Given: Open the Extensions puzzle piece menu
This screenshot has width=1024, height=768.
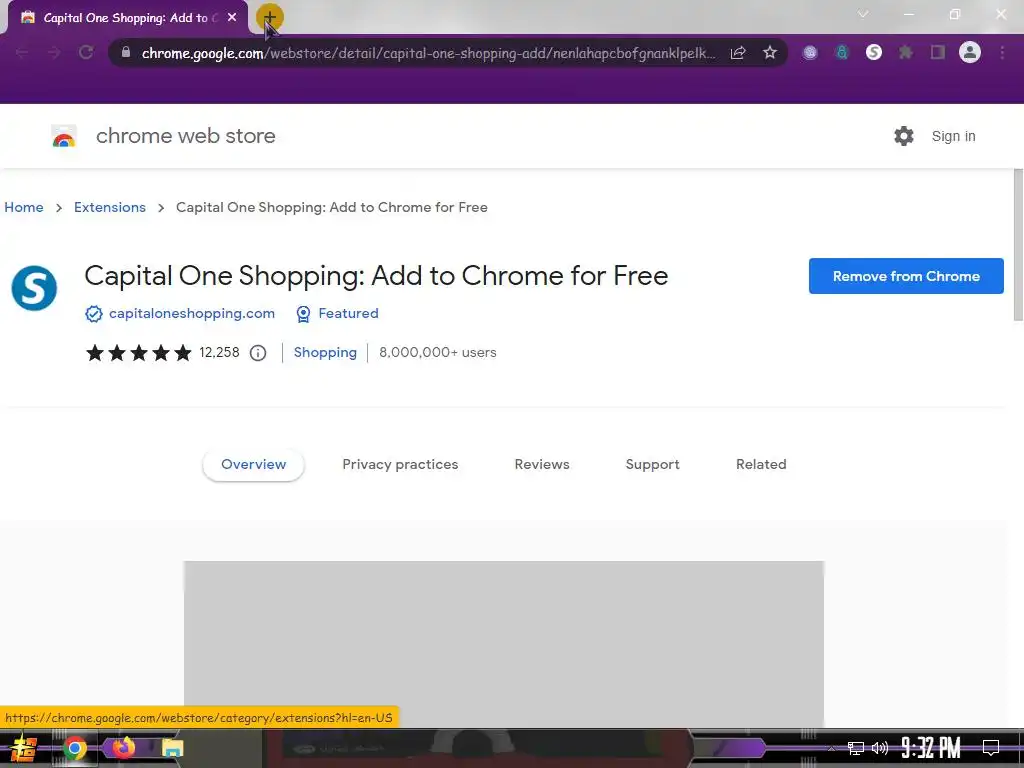Looking at the screenshot, I should (906, 53).
